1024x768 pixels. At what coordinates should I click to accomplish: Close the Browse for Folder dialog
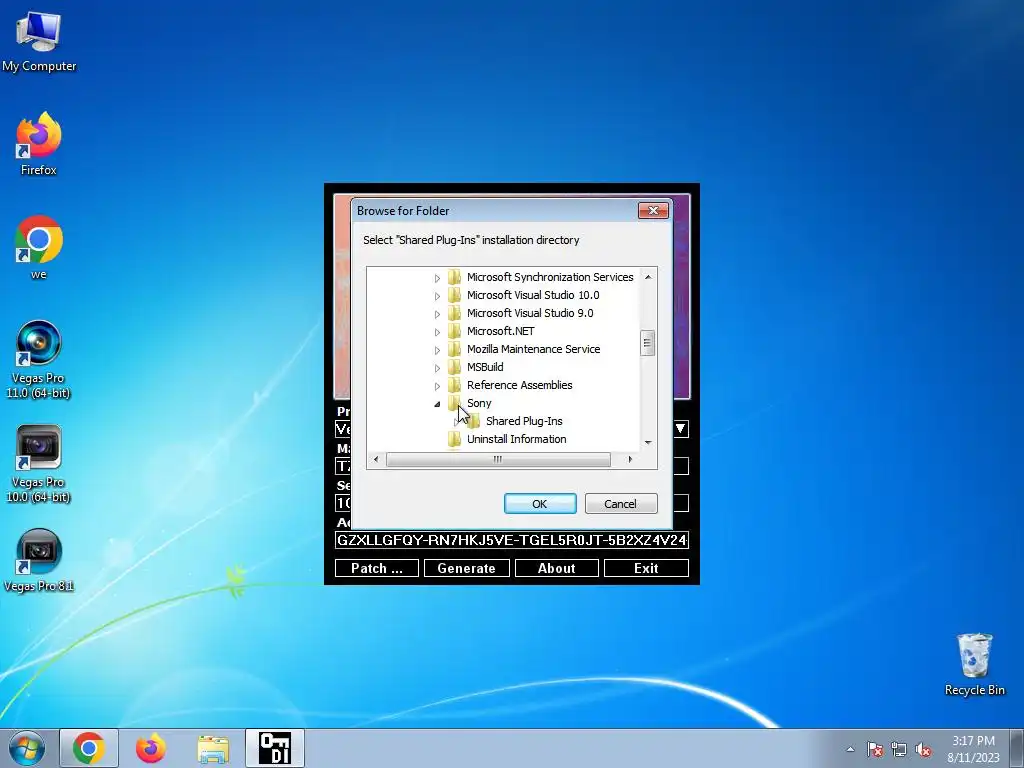[x=653, y=210]
